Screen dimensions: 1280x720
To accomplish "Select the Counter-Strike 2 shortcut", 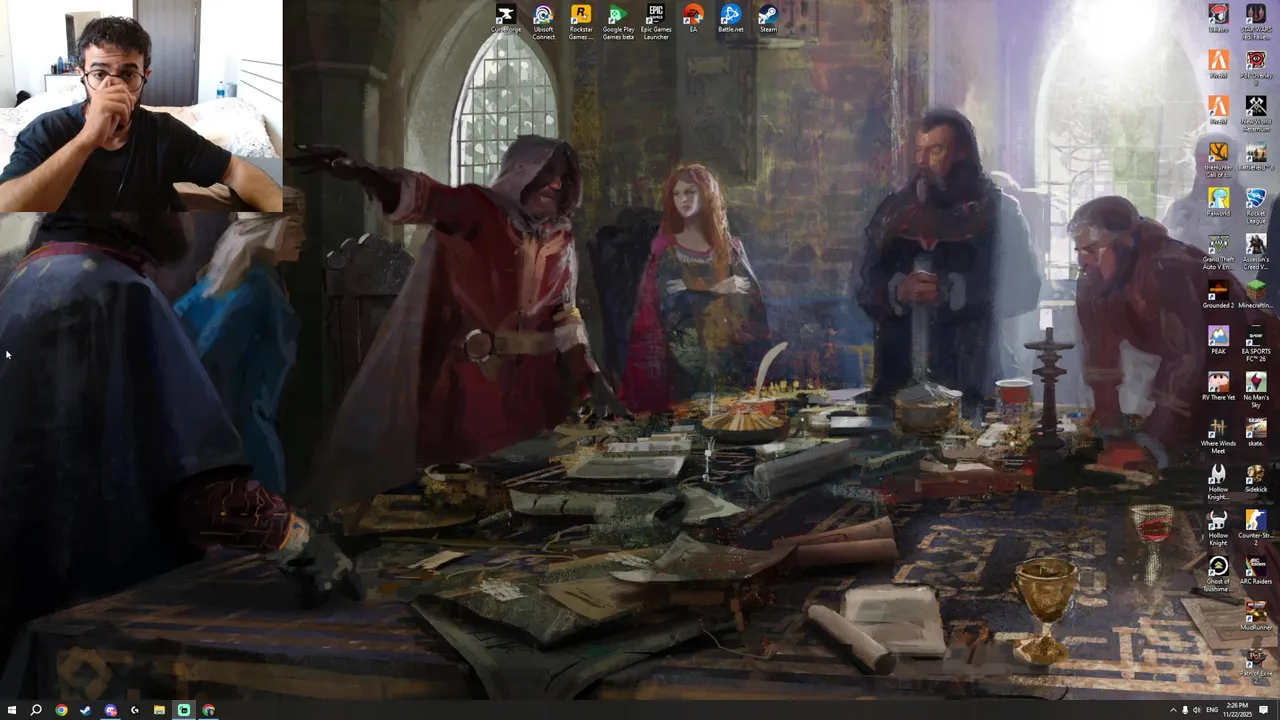I will (1256, 527).
